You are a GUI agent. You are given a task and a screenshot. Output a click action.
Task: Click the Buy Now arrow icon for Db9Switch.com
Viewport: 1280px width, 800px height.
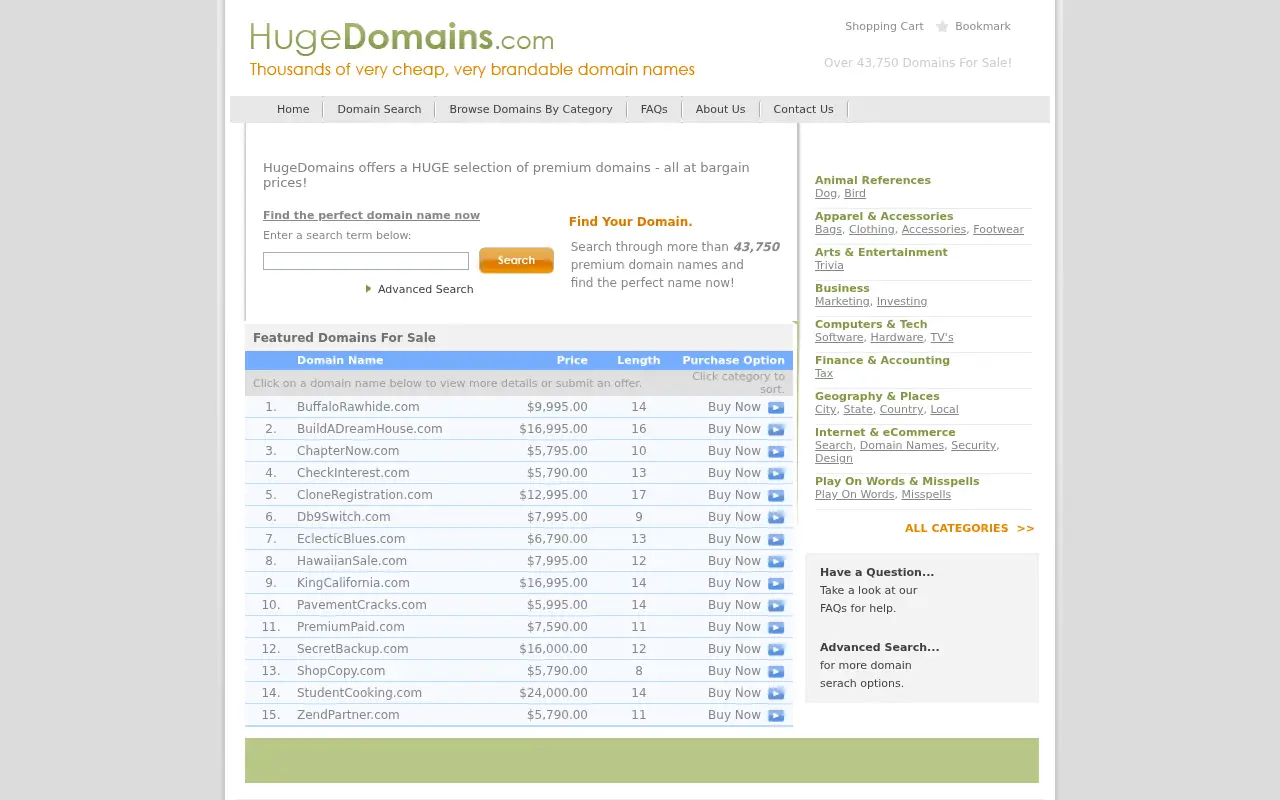776,517
